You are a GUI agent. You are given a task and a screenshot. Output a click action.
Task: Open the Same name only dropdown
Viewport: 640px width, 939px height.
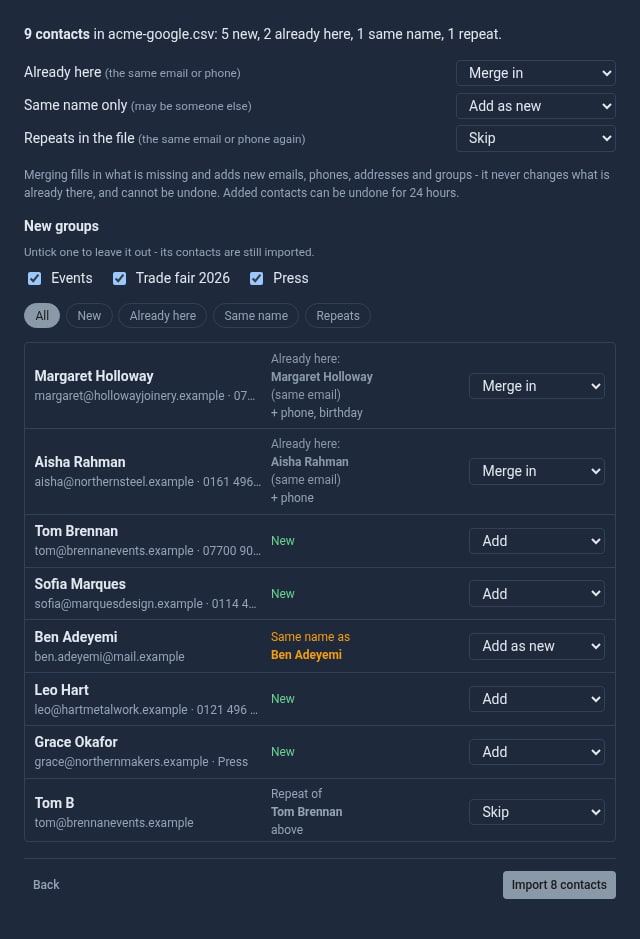pyautogui.click(x=535, y=106)
